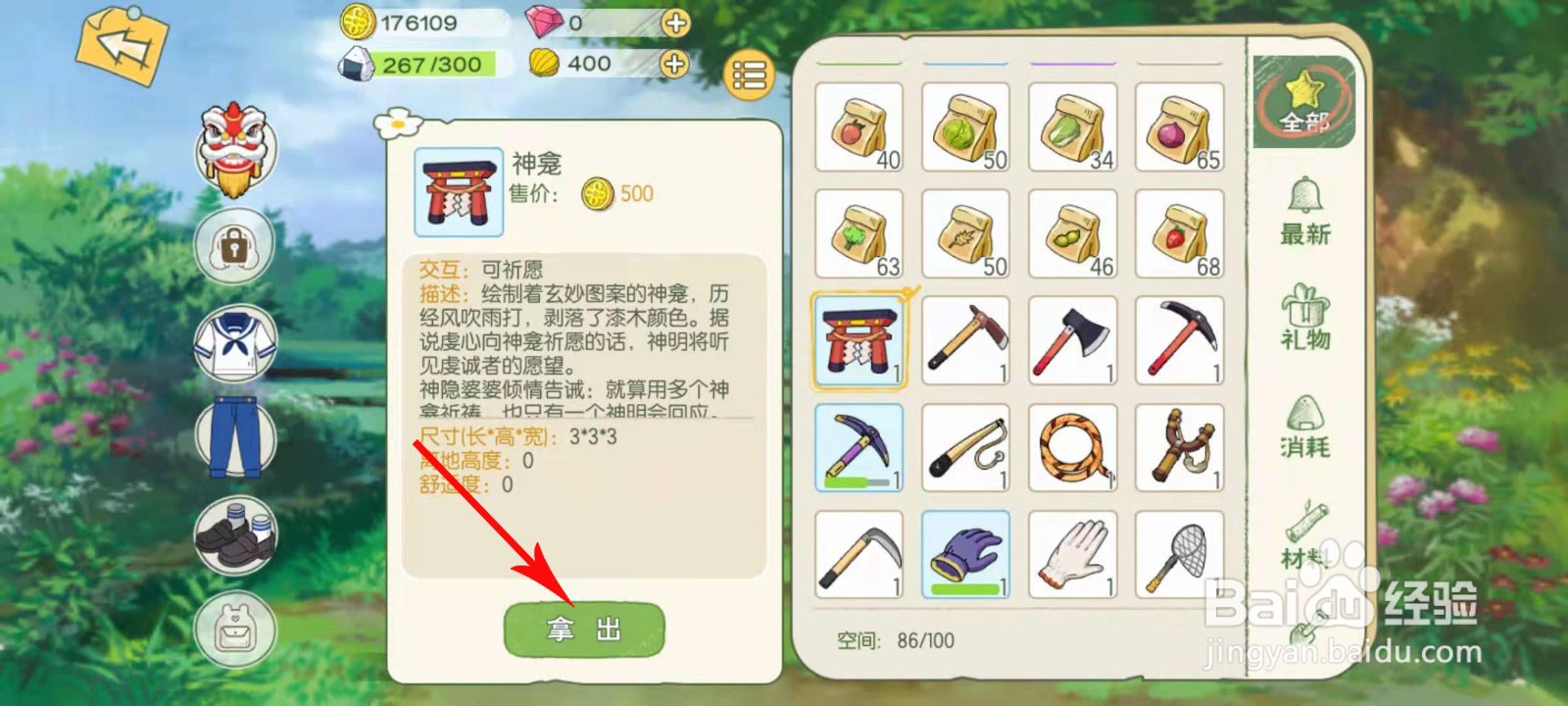This screenshot has width=1568, height=706.
Task: Click the yellow back arrow icon
Action: [x=122, y=46]
